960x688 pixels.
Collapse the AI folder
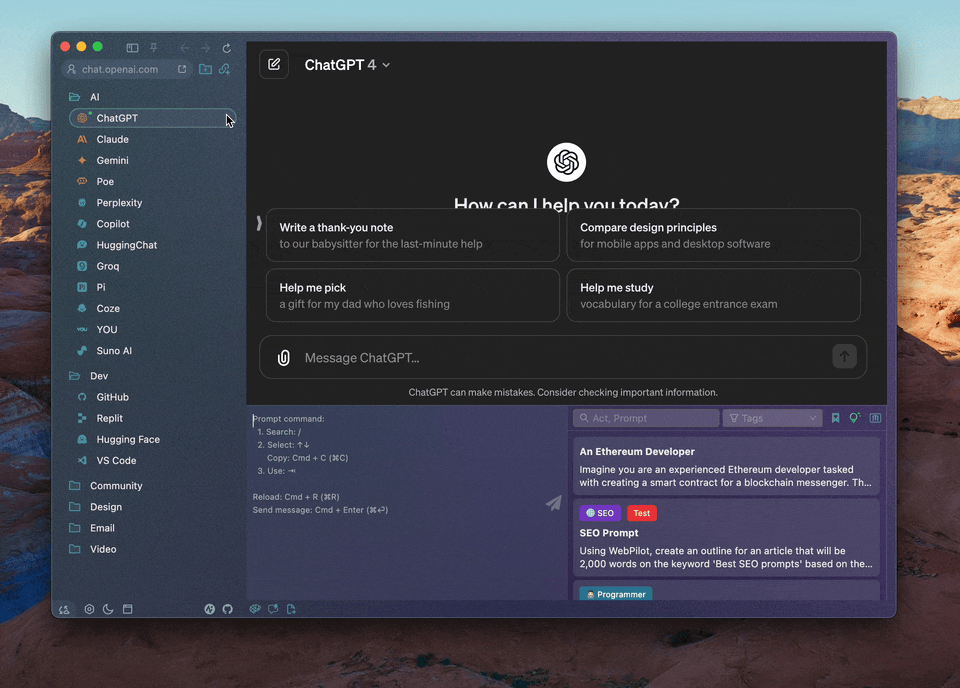click(75, 97)
